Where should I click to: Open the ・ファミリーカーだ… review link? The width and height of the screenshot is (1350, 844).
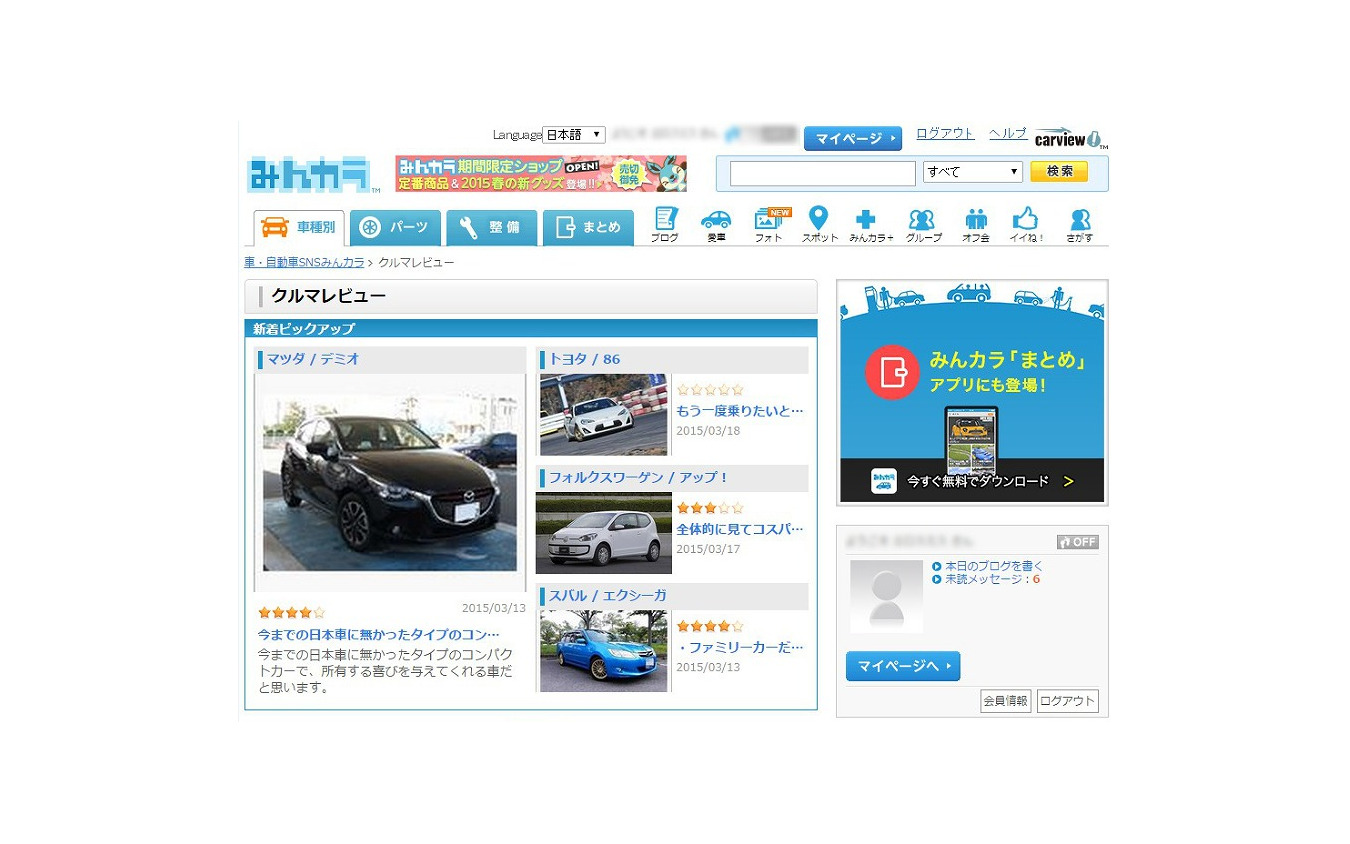[740, 647]
